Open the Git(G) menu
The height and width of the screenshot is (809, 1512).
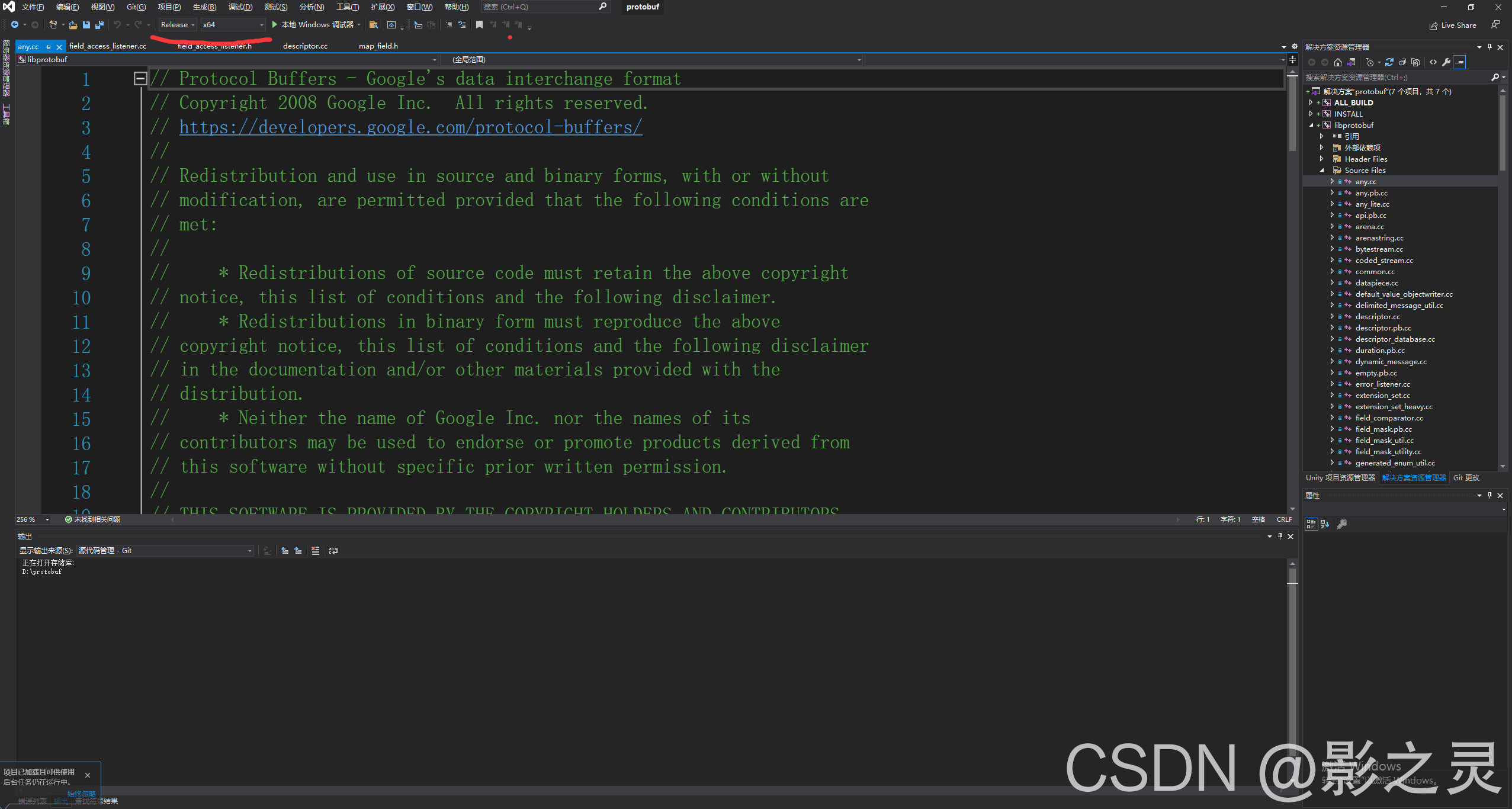click(x=135, y=7)
